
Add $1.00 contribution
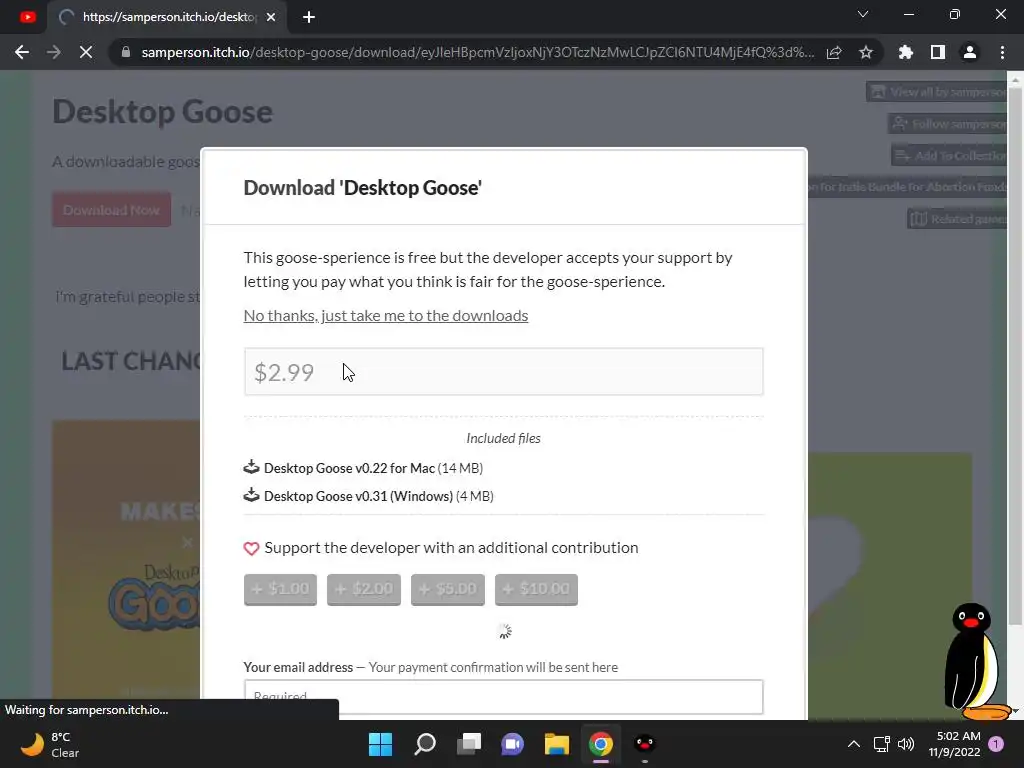(280, 590)
